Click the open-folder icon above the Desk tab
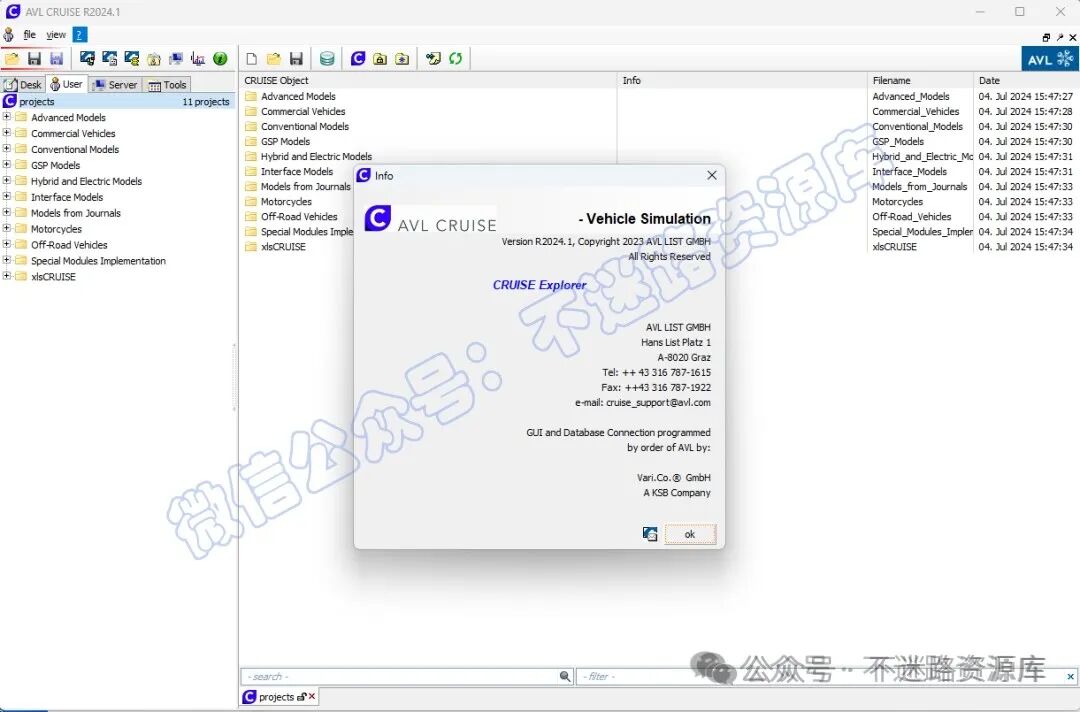 point(12,59)
